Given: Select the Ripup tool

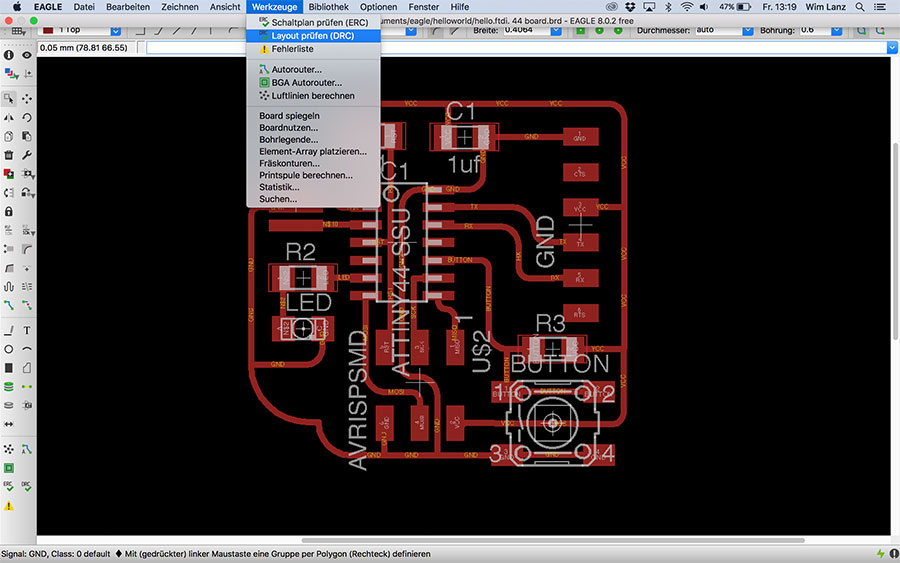Looking at the screenshot, I should click(x=27, y=305).
